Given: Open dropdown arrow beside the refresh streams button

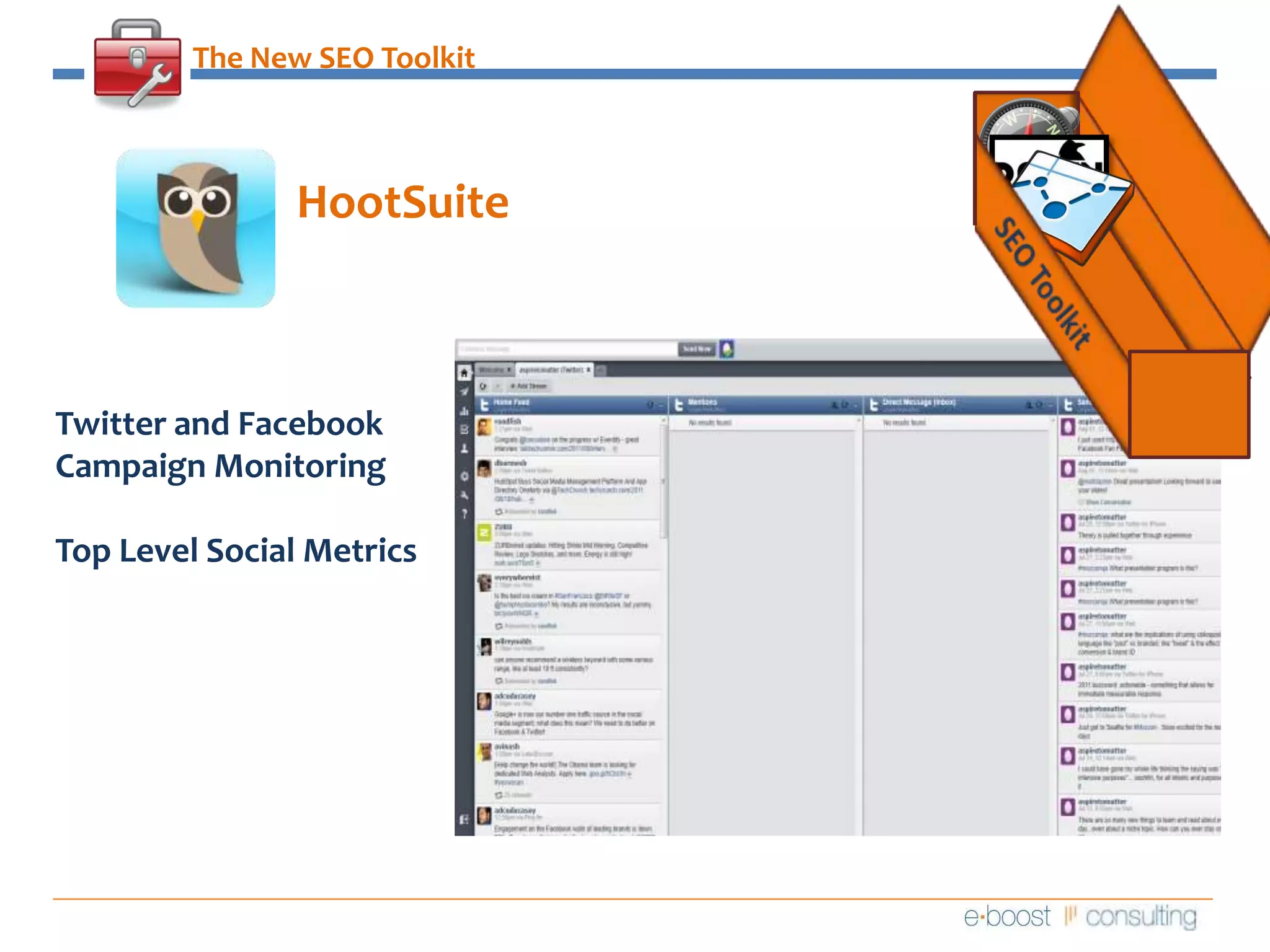Looking at the screenshot, I should [497, 386].
